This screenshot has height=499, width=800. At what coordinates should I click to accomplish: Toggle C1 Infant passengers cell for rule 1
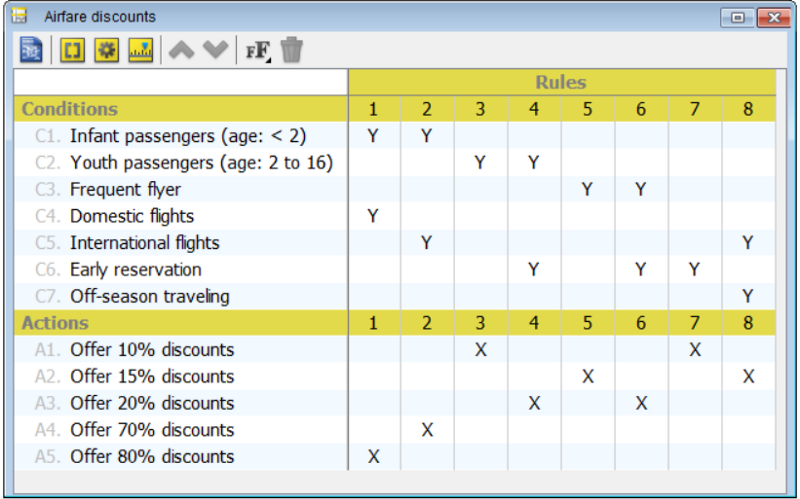click(373, 136)
